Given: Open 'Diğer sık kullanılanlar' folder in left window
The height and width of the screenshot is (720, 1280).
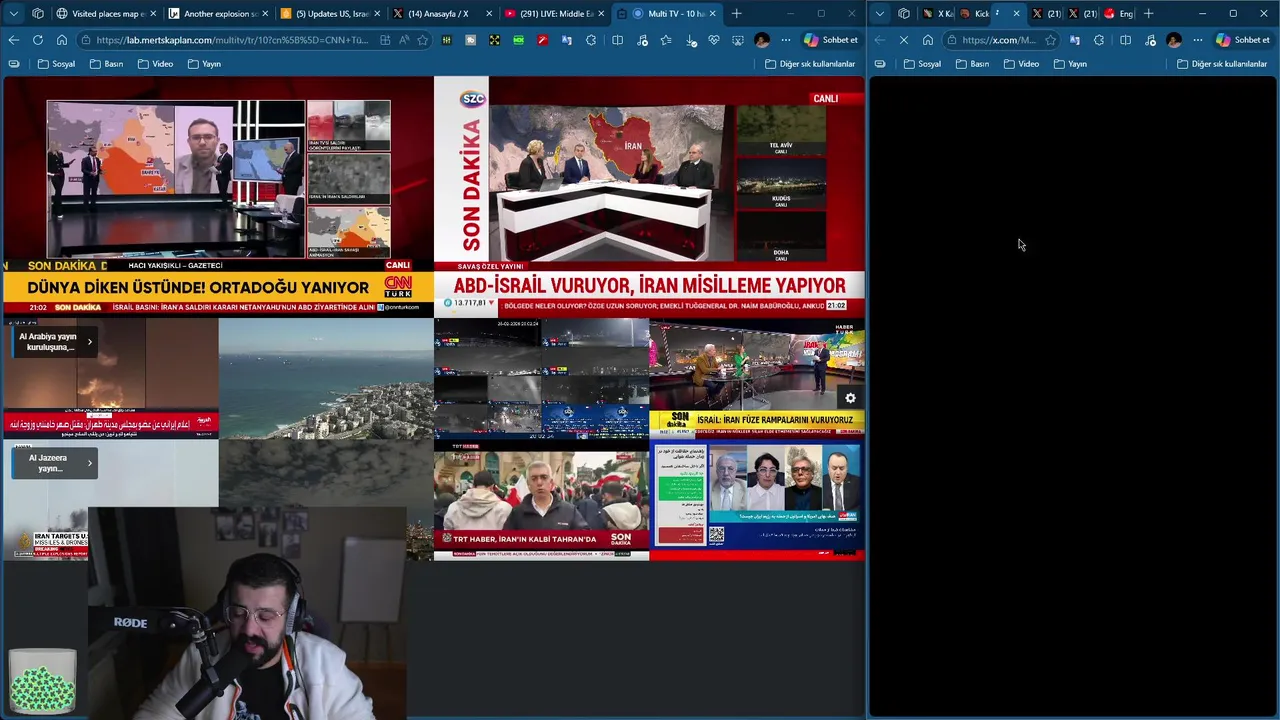Looking at the screenshot, I should coord(810,64).
